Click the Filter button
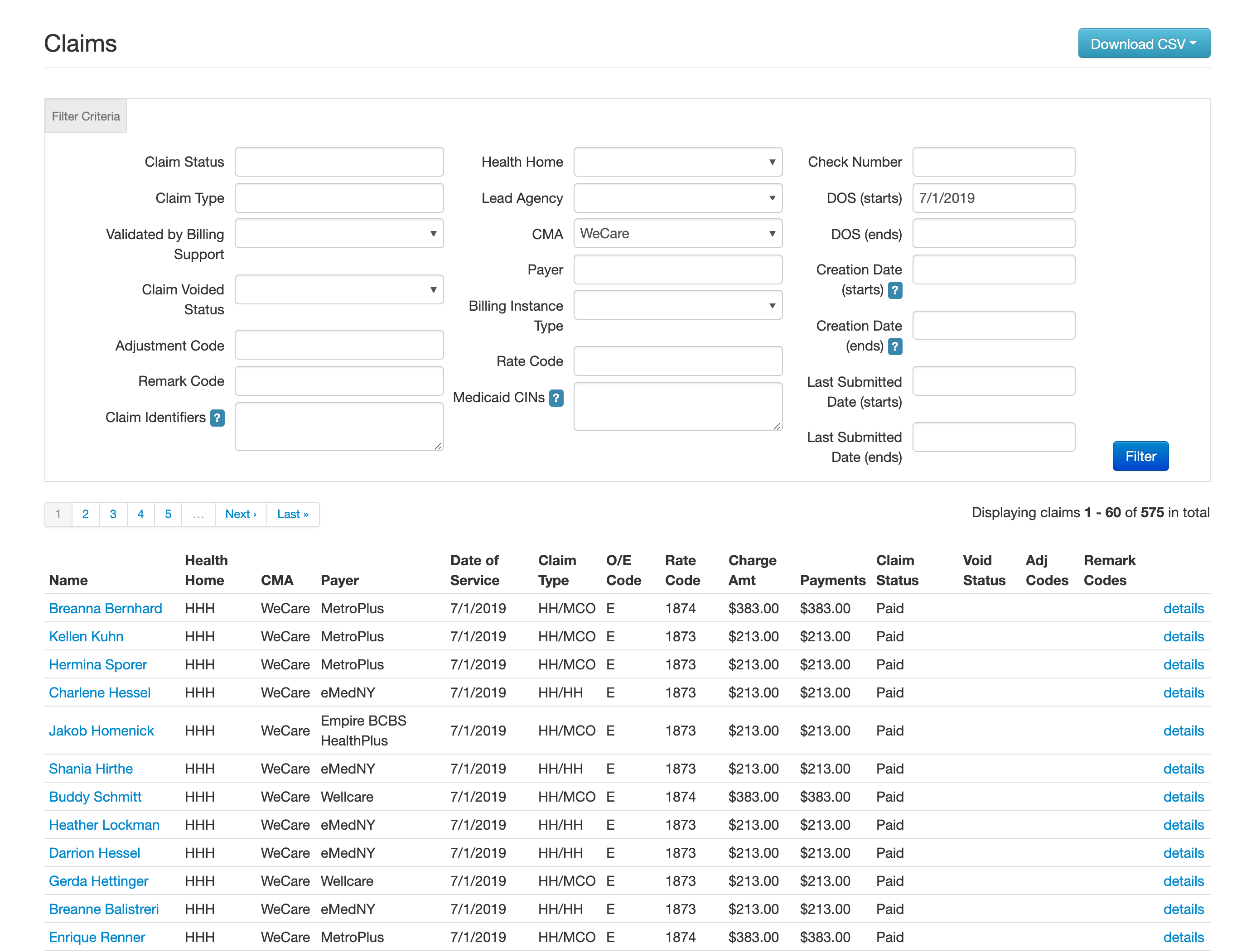 pyautogui.click(x=1140, y=456)
